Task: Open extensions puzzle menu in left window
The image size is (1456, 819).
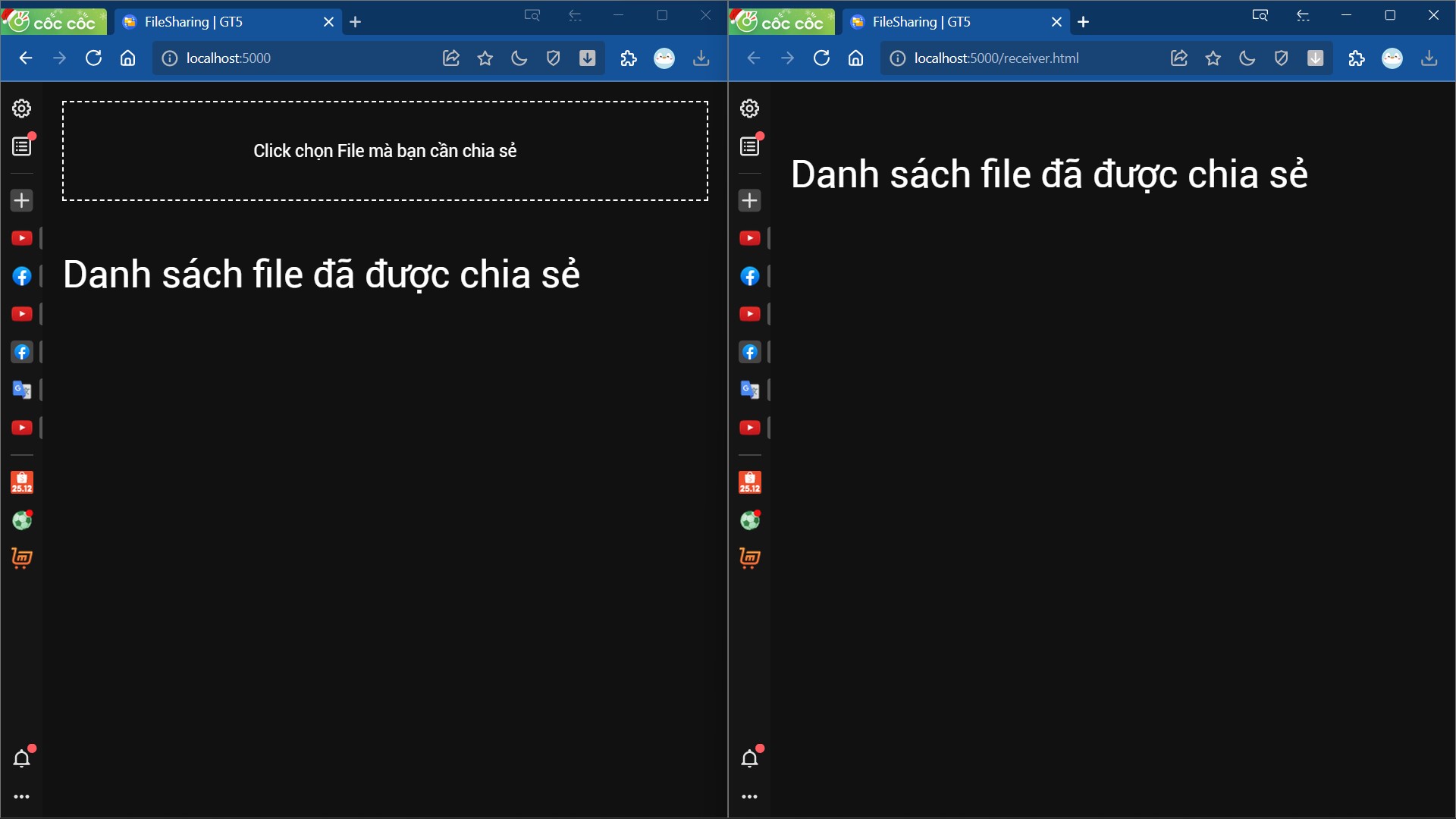Action: click(629, 58)
